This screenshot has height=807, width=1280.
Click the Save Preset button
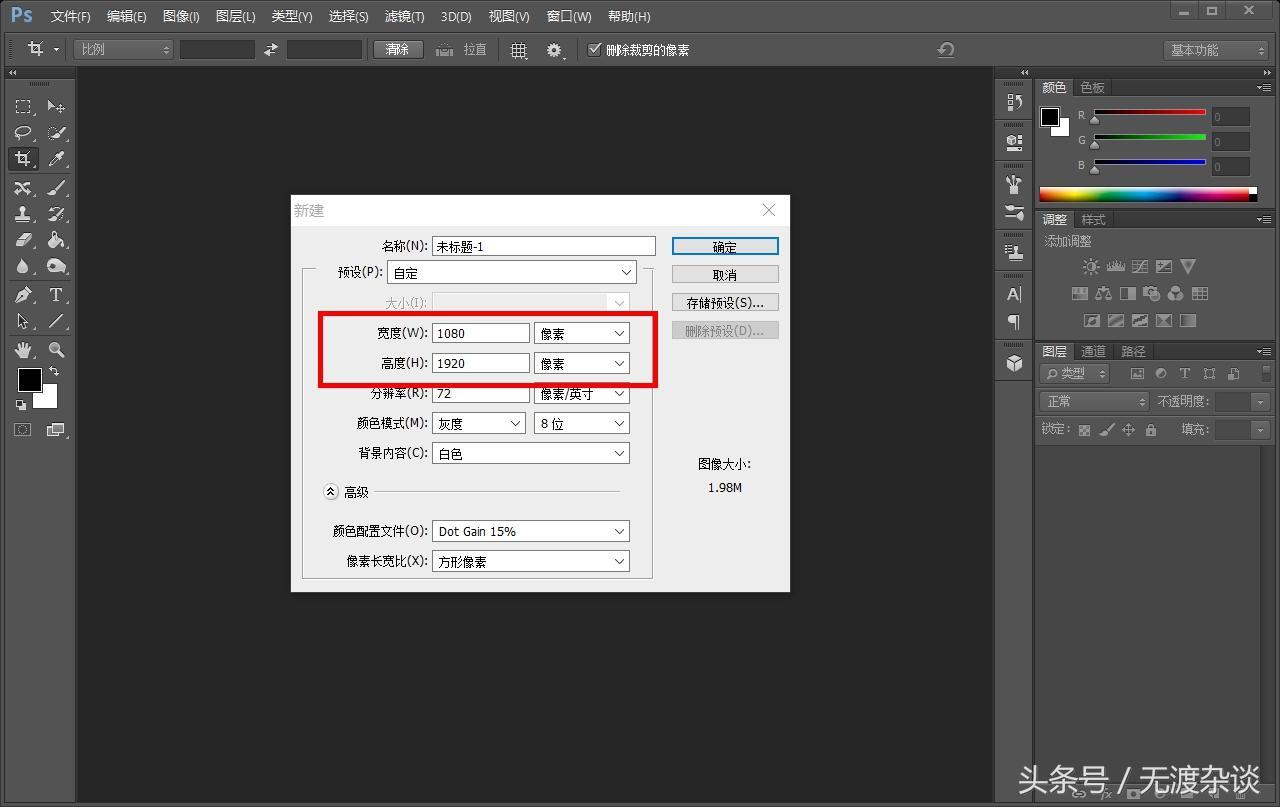(724, 303)
